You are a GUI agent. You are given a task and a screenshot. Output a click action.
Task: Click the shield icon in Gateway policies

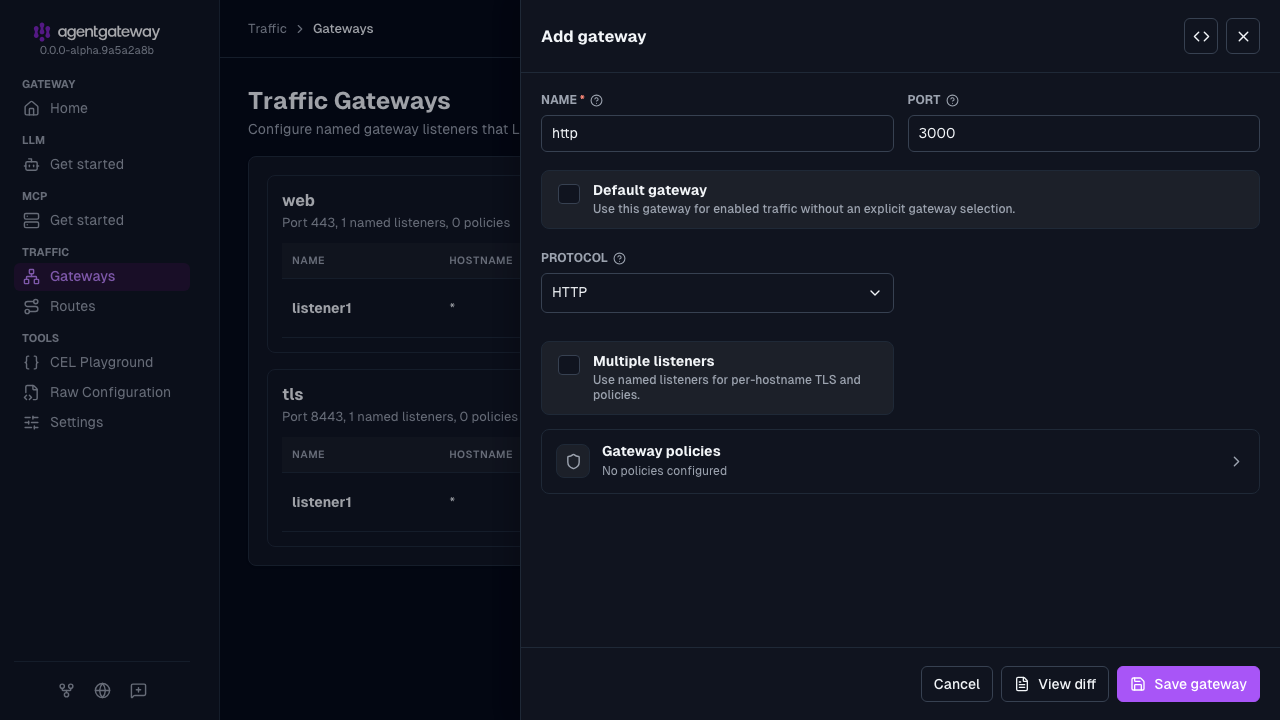573,461
